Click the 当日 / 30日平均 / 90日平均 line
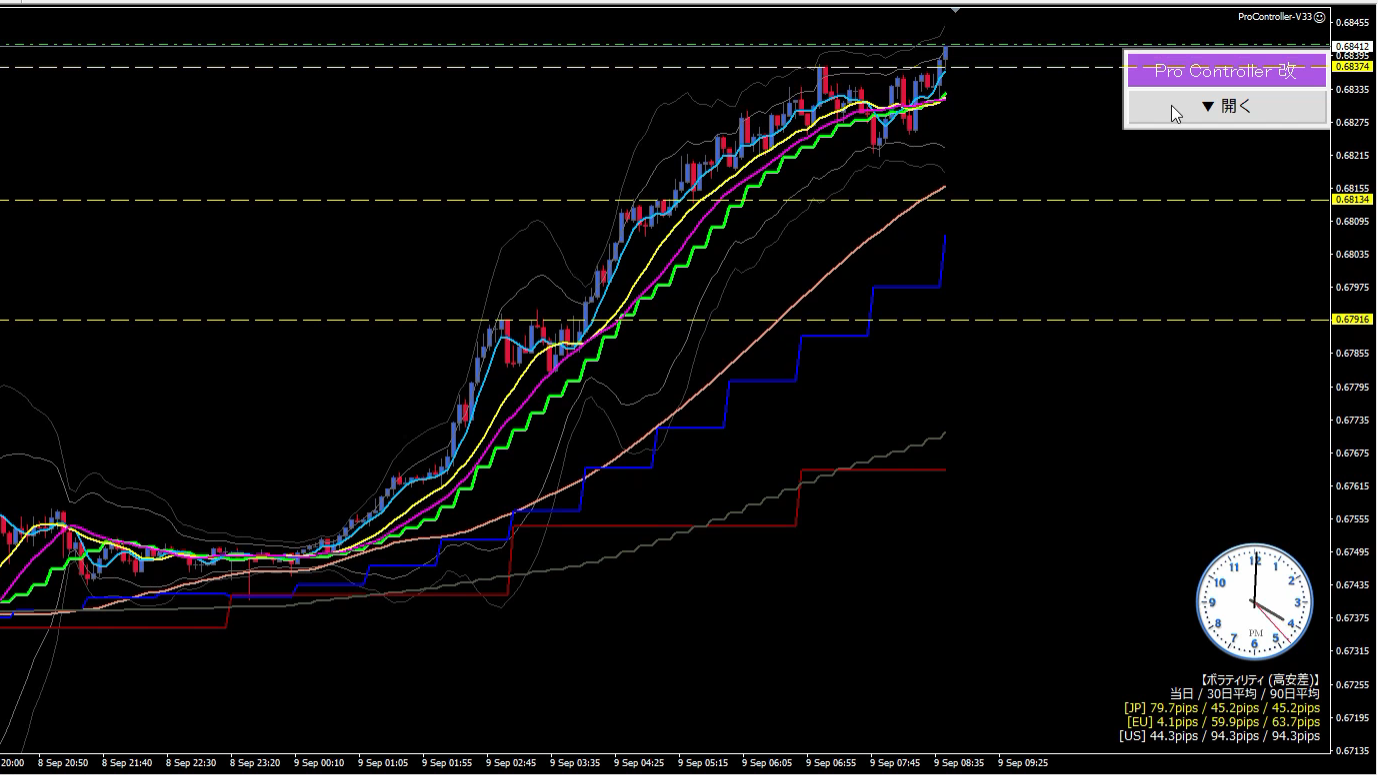Viewport: 1378px width, 775px height. [1244, 693]
